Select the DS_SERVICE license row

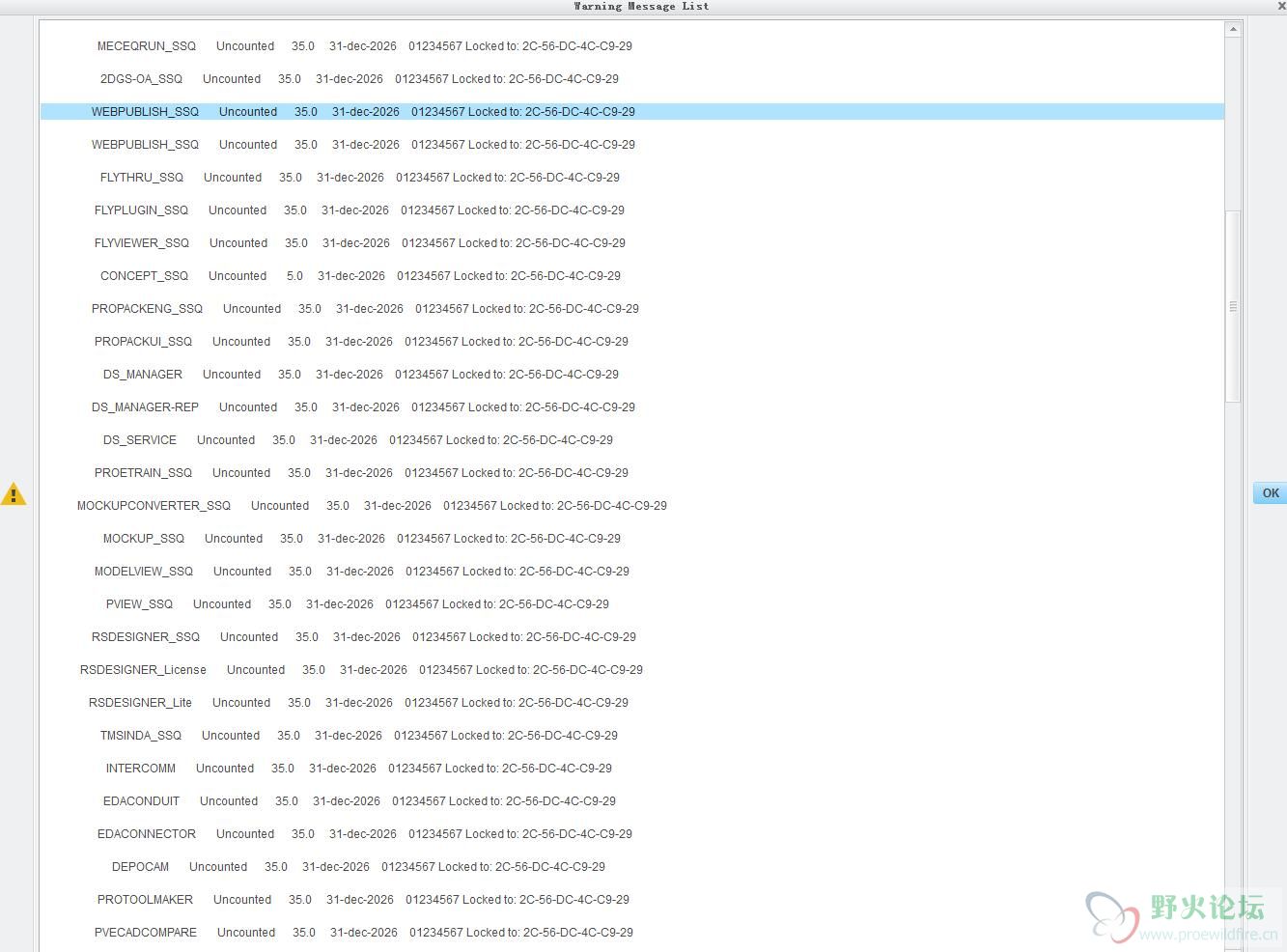pos(632,440)
